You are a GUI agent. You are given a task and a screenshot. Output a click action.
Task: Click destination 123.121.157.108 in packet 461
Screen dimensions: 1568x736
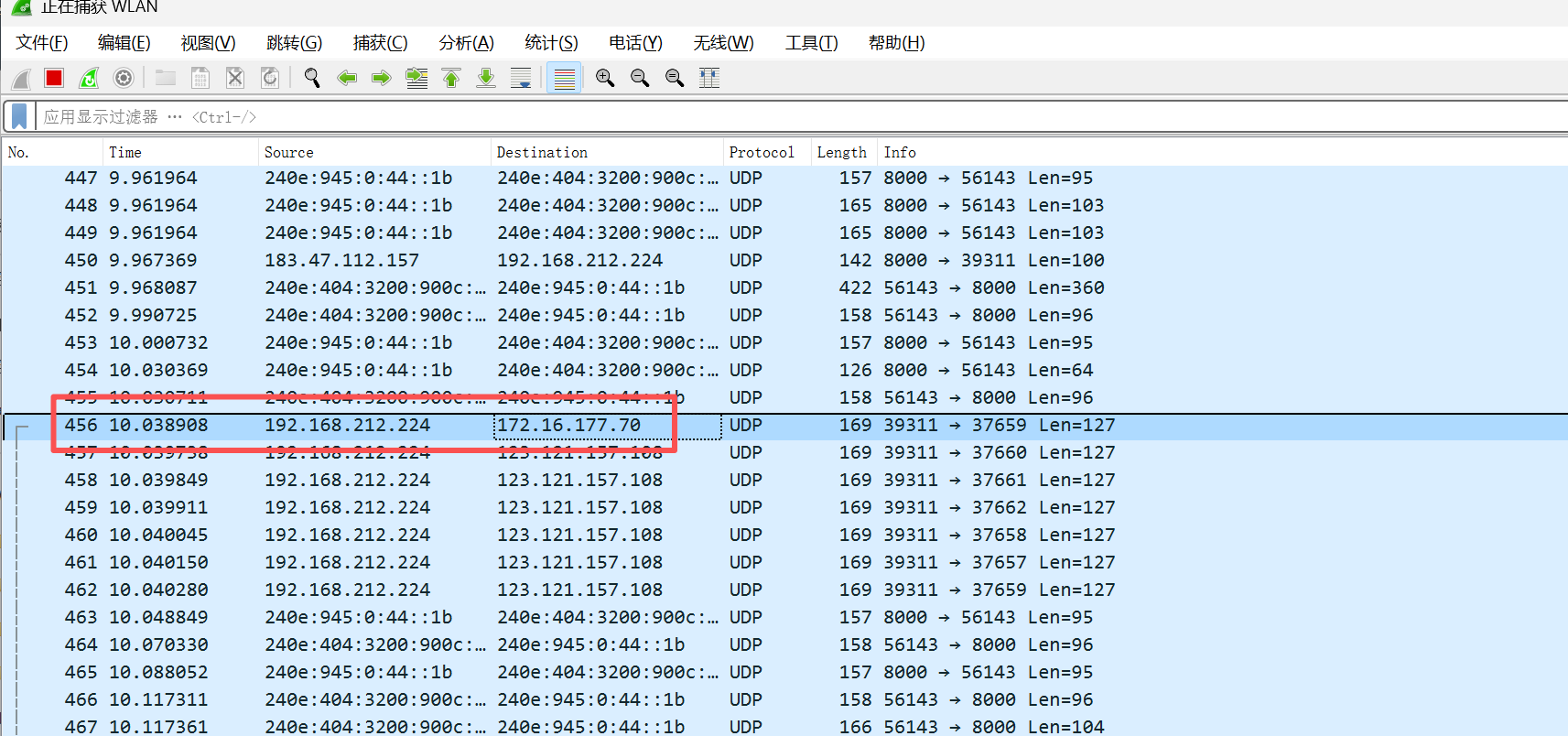click(579, 562)
